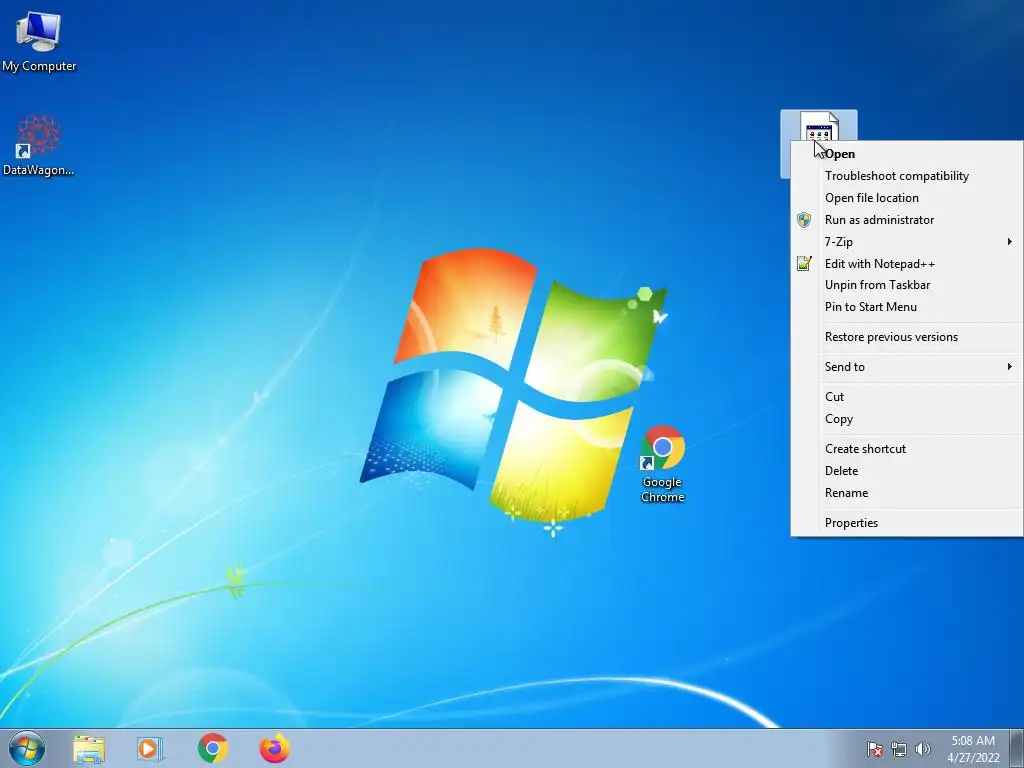The image size is (1024, 768).
Task: Select Rename in context menu
Action: (x=907, y=493)
